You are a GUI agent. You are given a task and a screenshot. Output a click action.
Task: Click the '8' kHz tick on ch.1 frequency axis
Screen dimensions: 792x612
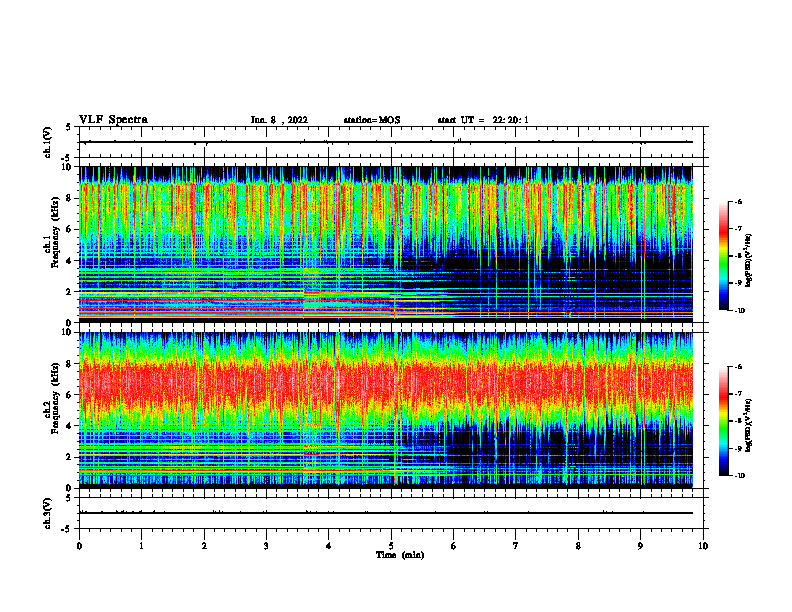[x=69, y=198]
